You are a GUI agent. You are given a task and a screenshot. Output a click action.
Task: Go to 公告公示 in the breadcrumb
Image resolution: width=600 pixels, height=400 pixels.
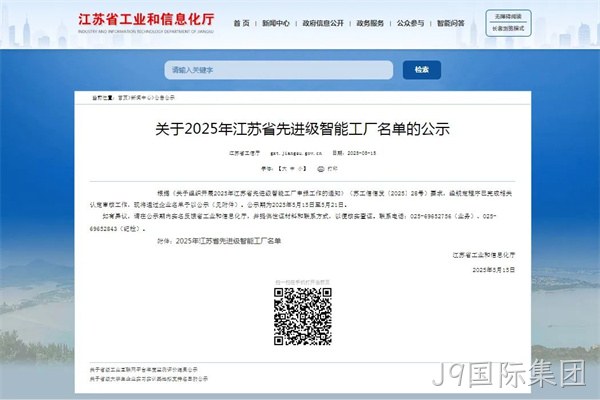pos(165,98)
